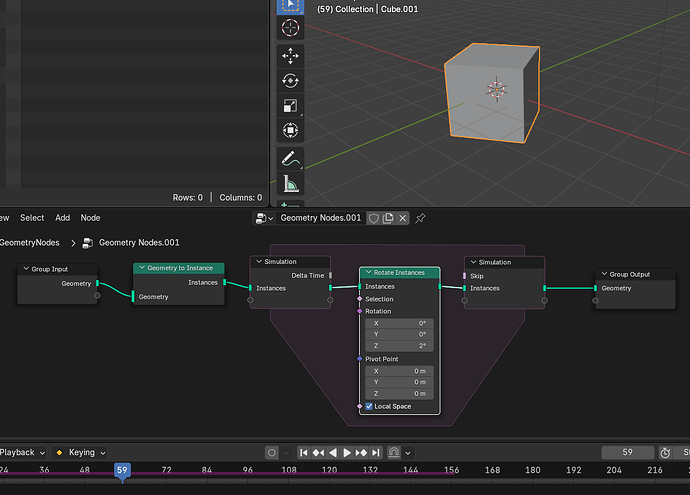Collapse the Group Output node
This screenshot has height=495, width=690.
point(604,274)
